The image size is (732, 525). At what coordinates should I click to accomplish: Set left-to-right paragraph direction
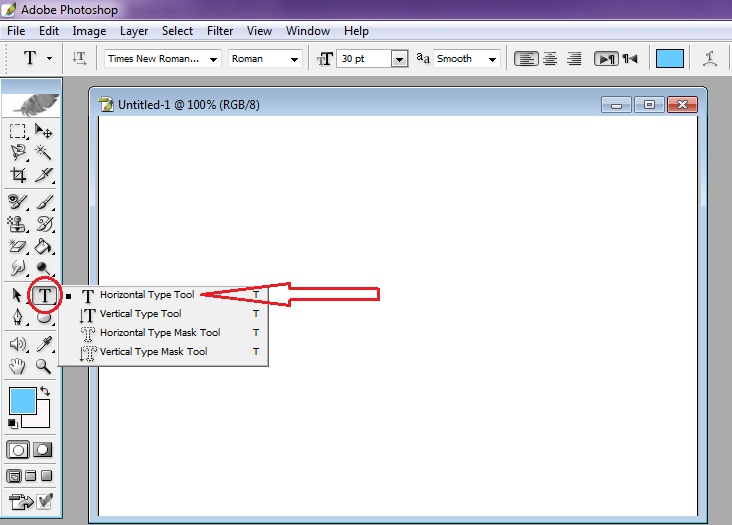tap(606, 59)
